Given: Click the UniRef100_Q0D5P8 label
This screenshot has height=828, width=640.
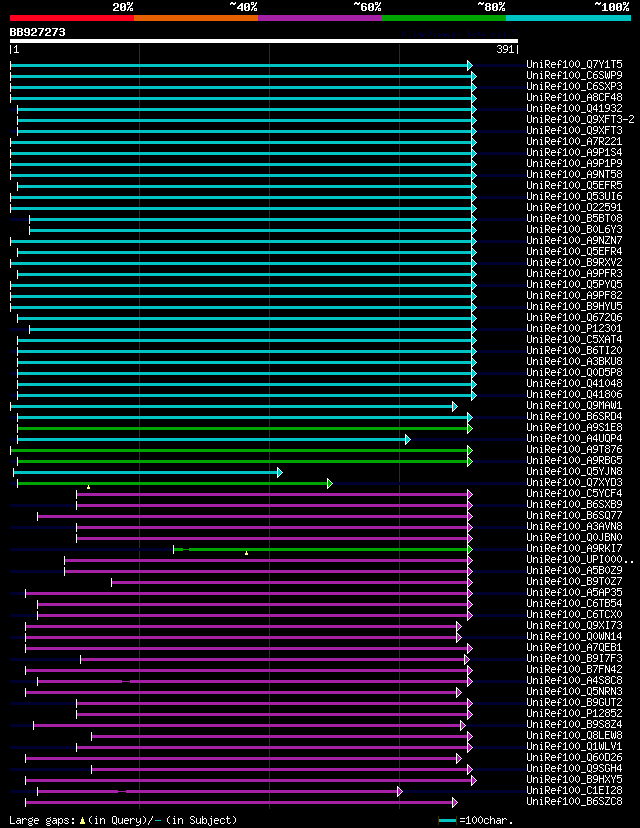Looking at the screenshot, I should tap(574, 372).
